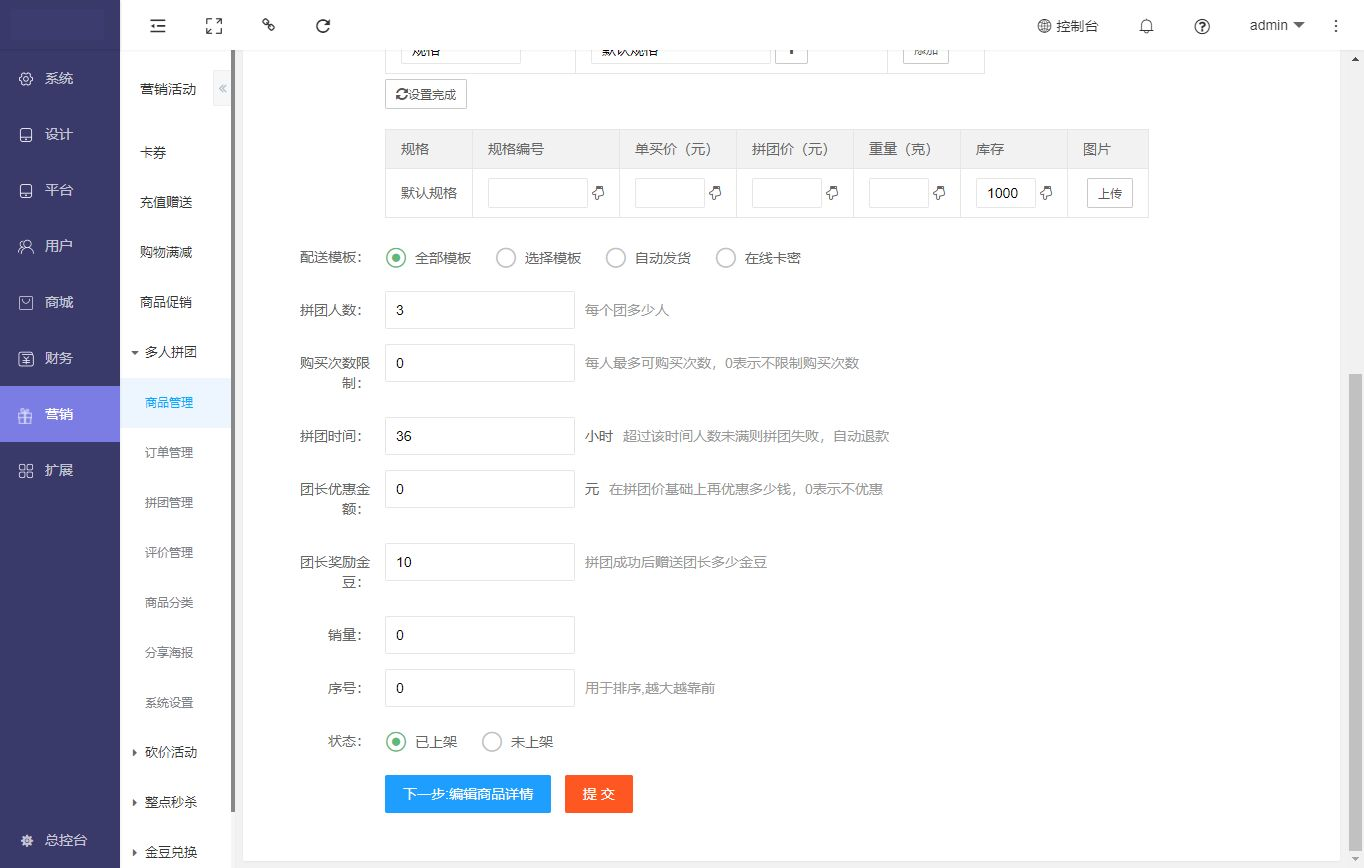This screenshot has width=1364, height=868.
Task: Go to 财务 in the main sidebar
Action: click(59, 358)
